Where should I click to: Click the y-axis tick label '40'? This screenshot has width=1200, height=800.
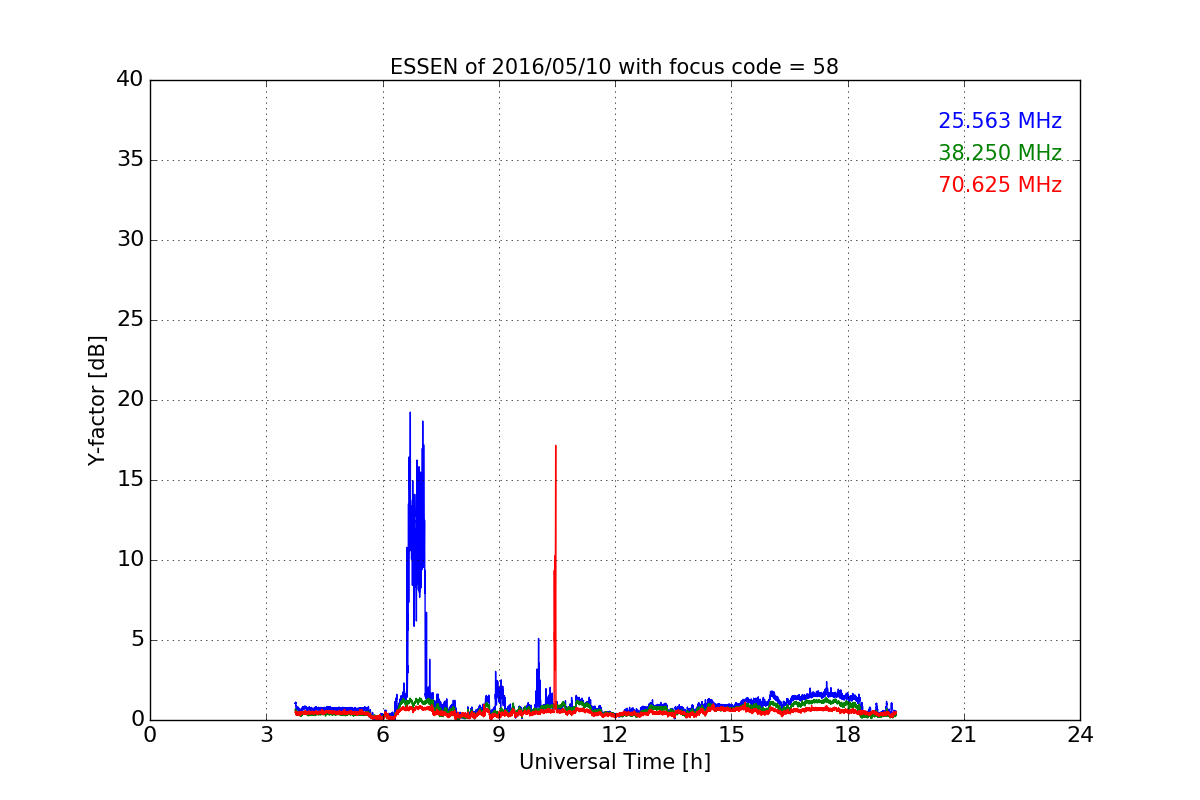[x=130, y=80]
